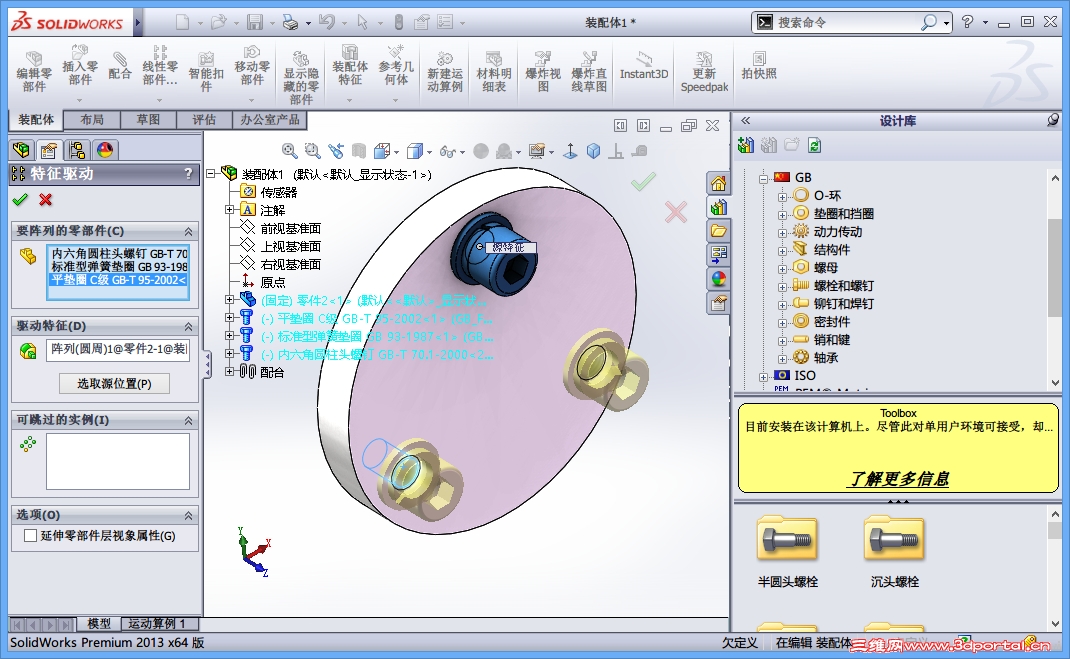Click the 爆炸直线草图 tool
Image resolution: width=1070 pixels, height=659 pixels.
[x=589, y=72]
